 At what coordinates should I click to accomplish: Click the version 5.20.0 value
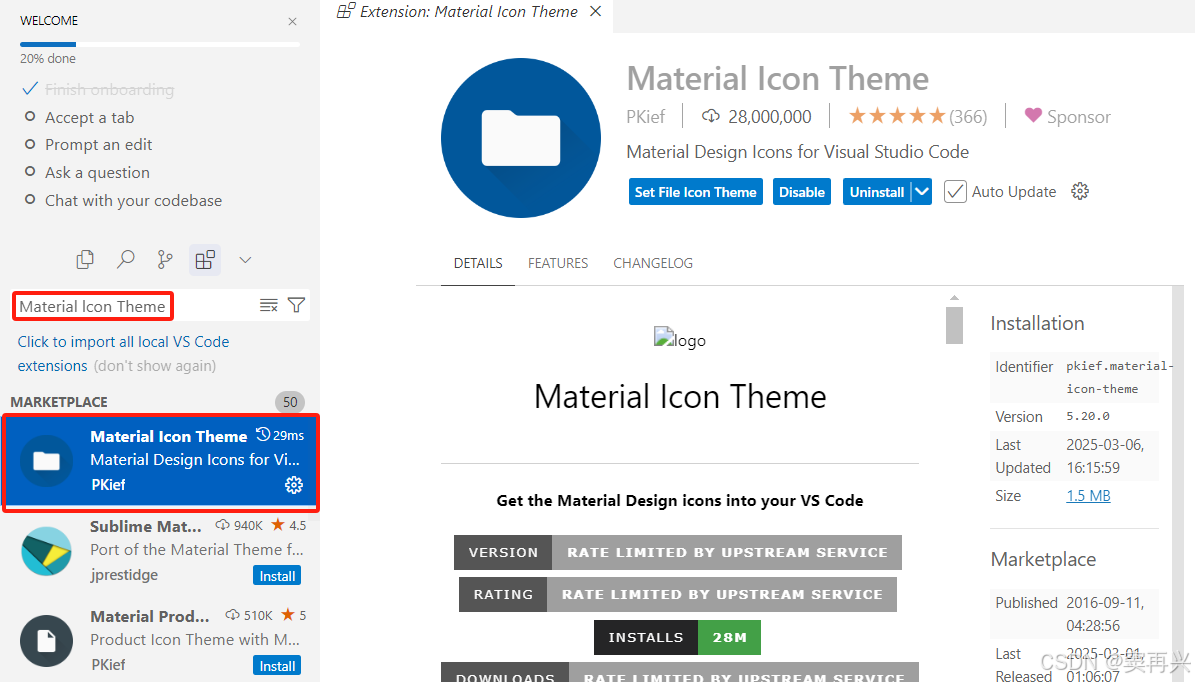tap(1088, 417)
